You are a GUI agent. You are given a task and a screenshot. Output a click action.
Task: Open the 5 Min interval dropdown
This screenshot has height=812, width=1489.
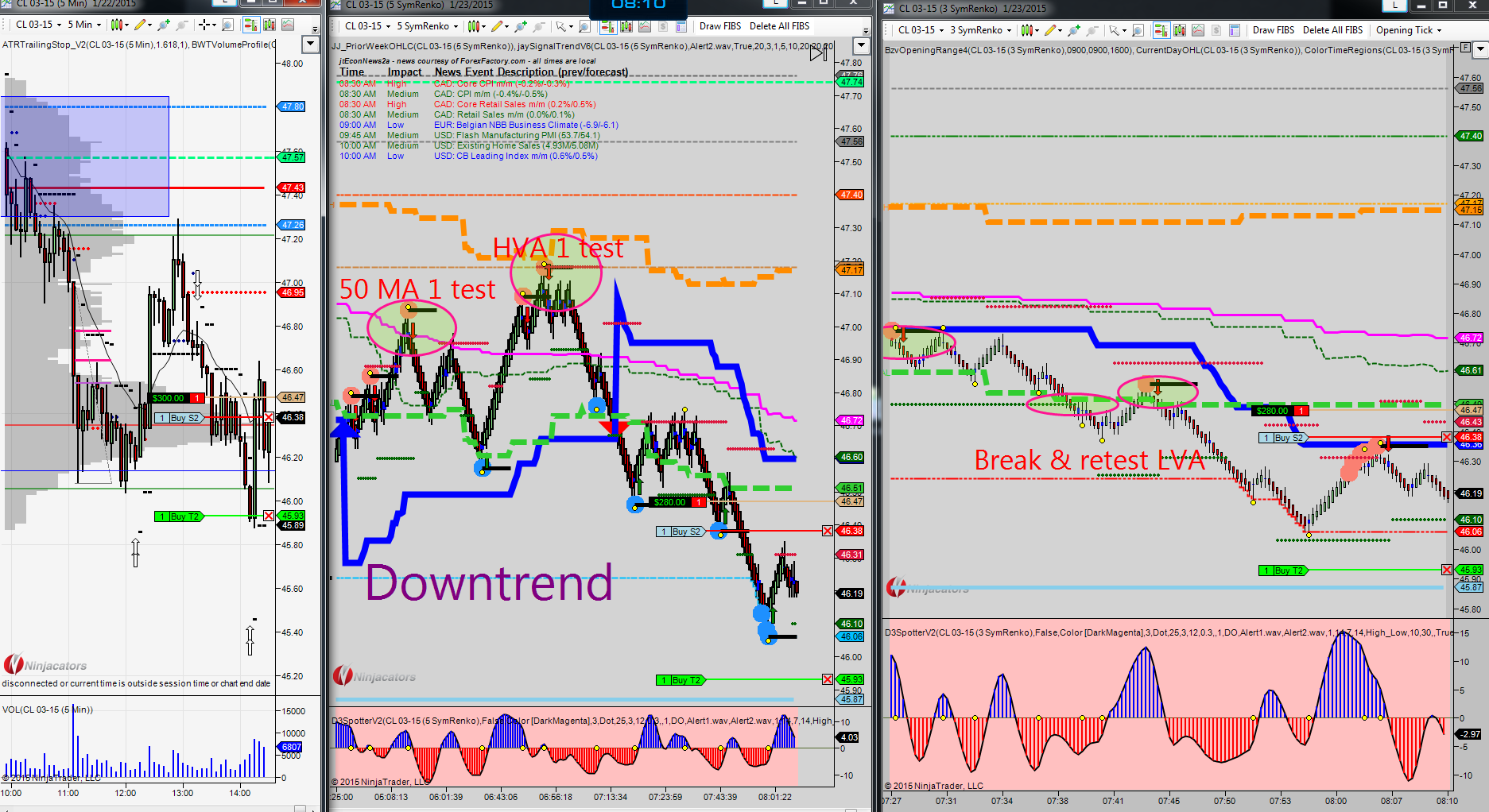point(84,25)
